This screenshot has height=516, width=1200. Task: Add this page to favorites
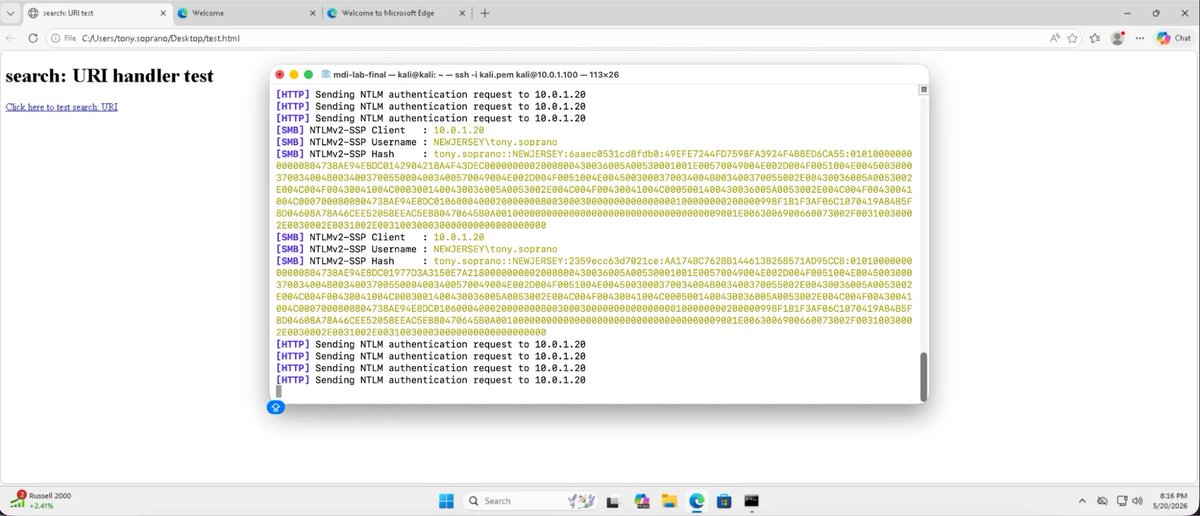(1073, 38)
